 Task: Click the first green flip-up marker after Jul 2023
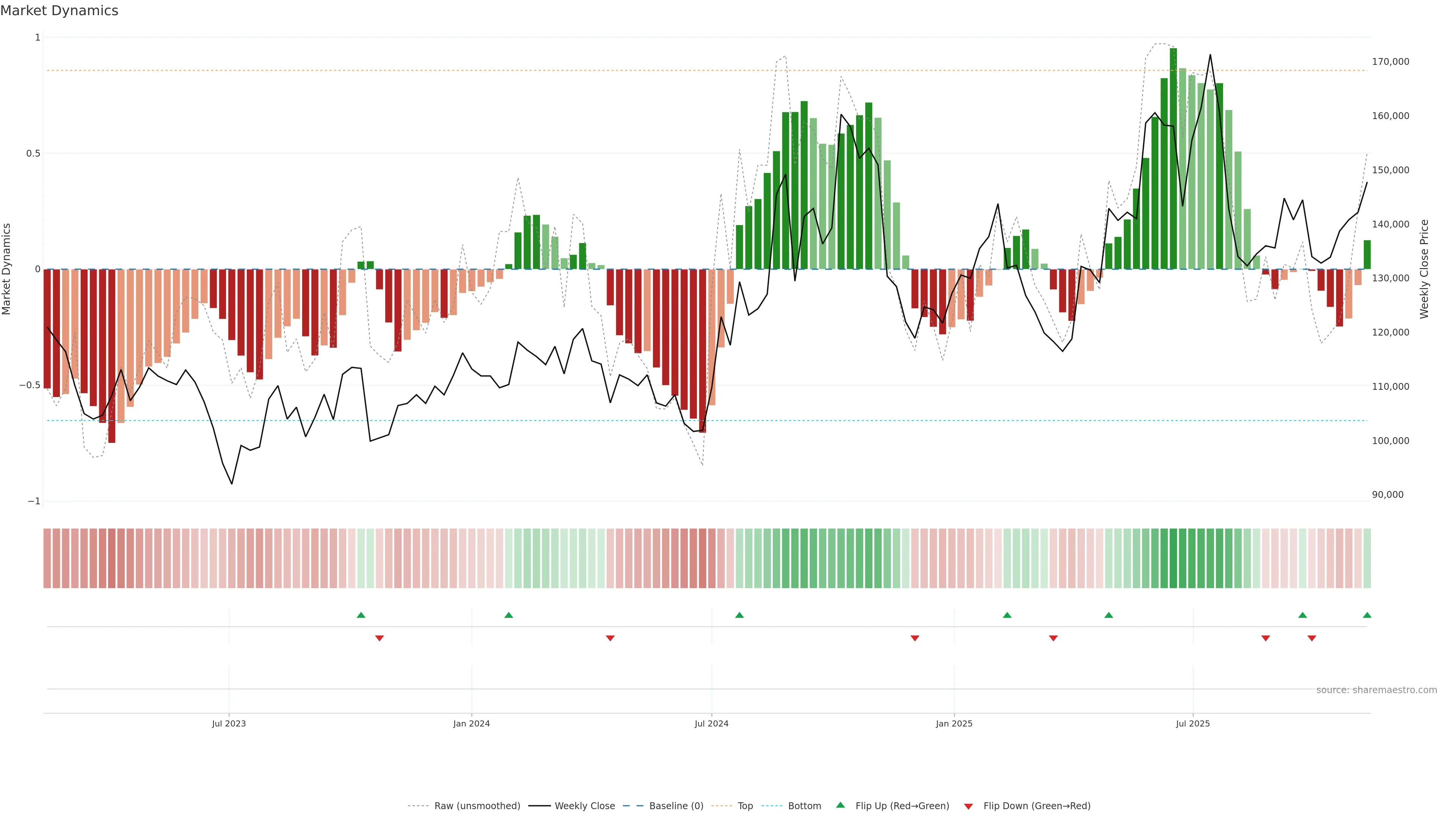pos(361,615)
